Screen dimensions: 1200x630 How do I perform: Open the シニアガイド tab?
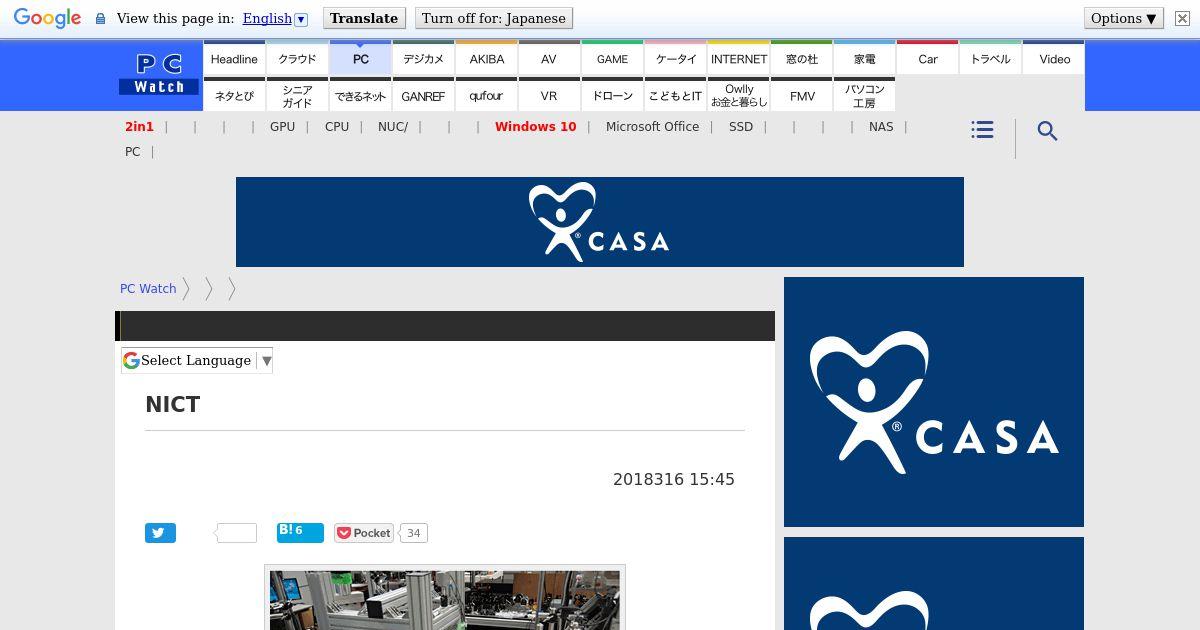point(297,96)
